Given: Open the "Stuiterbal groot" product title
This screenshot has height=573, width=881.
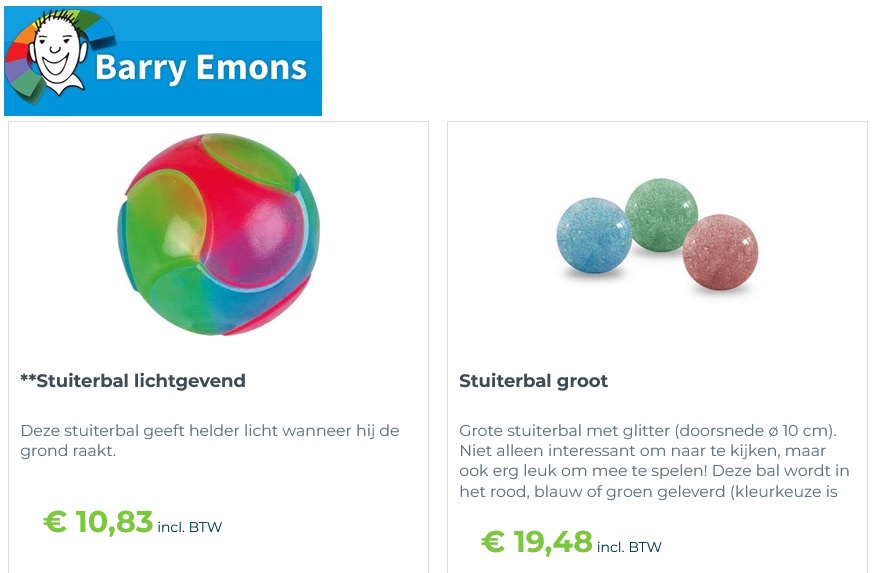Looking at the screenshot, I should coord(533,381).
